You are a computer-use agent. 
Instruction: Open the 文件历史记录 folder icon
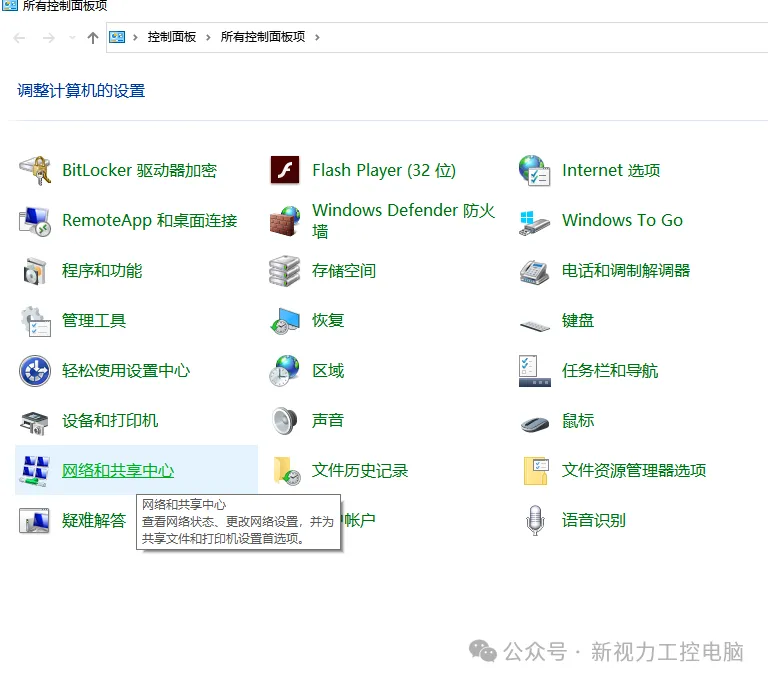click(287, 471)
